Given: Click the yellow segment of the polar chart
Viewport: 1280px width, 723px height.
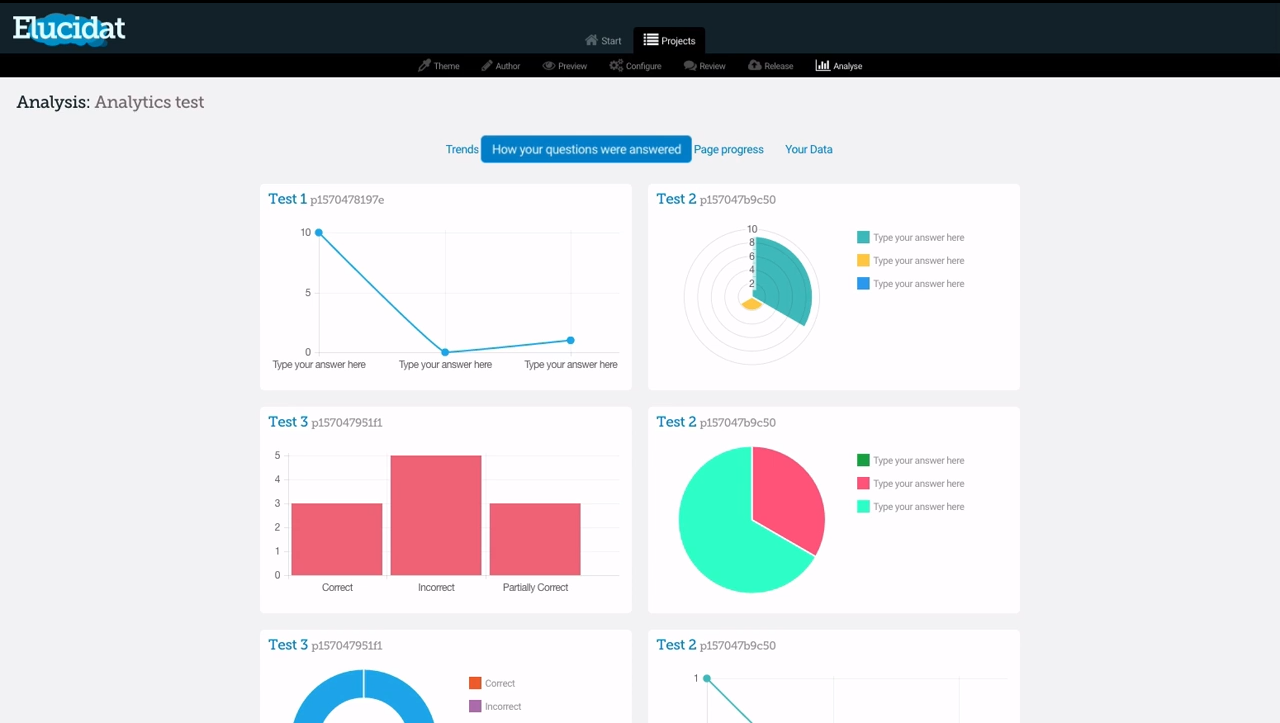Looking at the screenshot, I should click(x=751, y=303).
